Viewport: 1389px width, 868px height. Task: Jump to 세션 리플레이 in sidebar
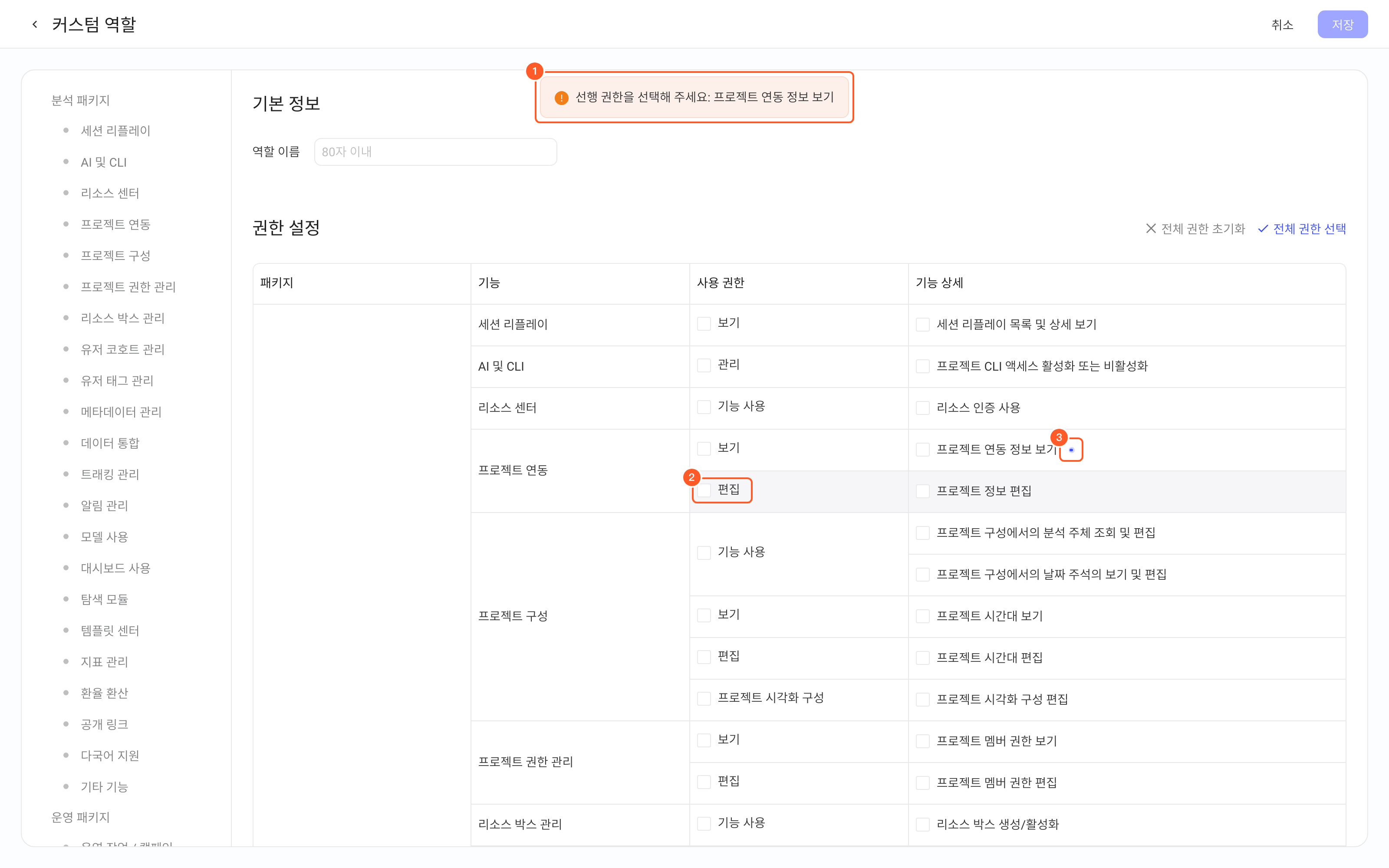click(x=115, y=131)
